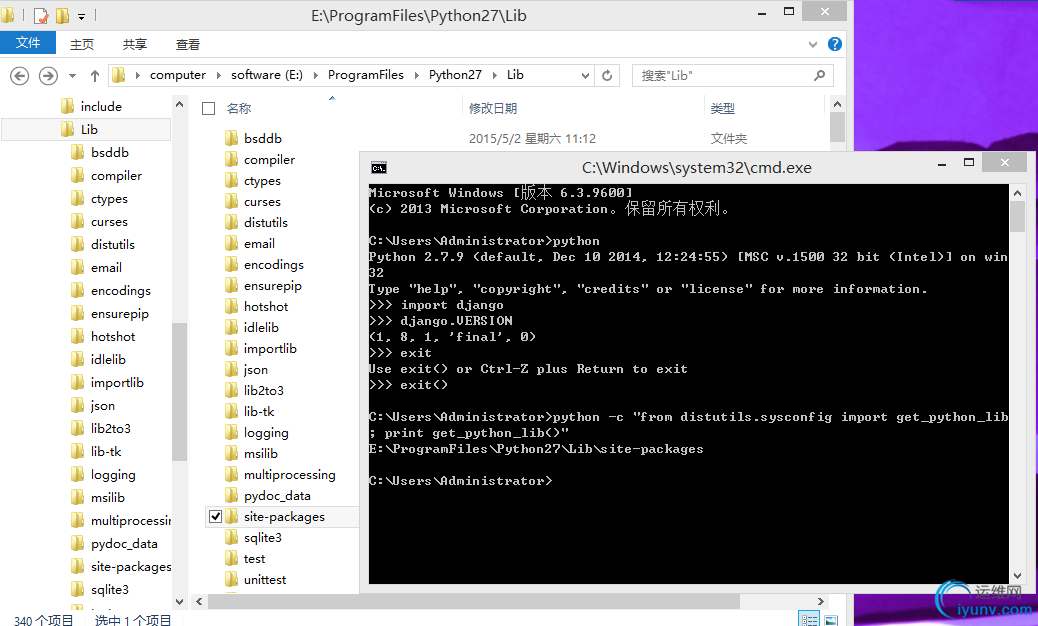1038x626 pixels.
Task: Open Explorer help question mark icon
Action: coord(835,44)
